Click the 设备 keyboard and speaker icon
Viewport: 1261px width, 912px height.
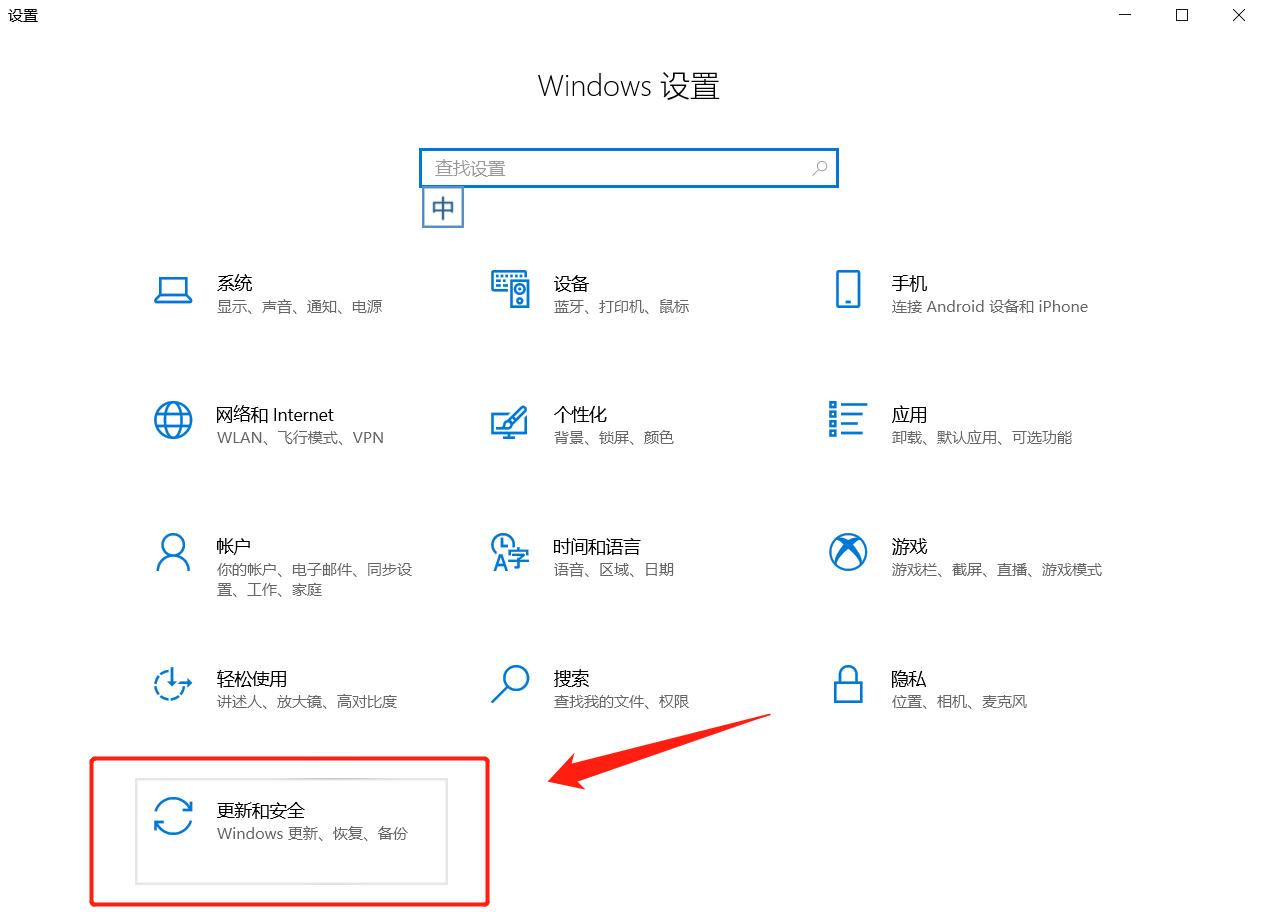(x=510, y=289)
